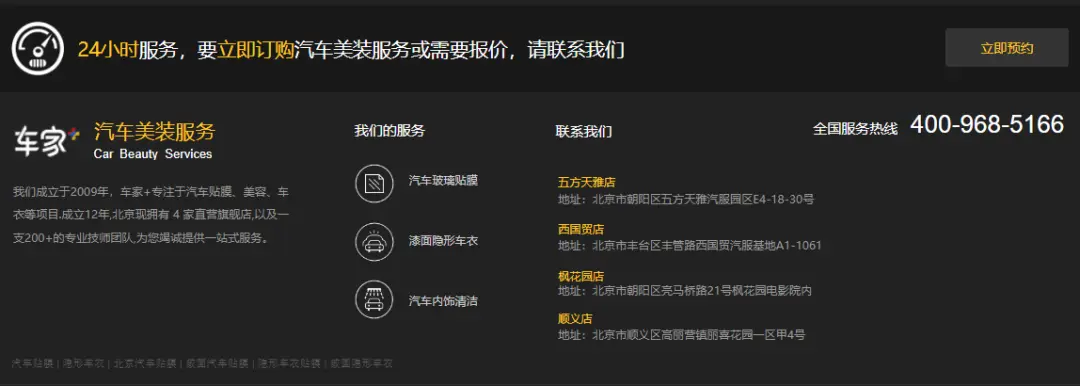Open the footer link 威固隐形车衣
This screenshot has height=386, width=1080.
362,363
